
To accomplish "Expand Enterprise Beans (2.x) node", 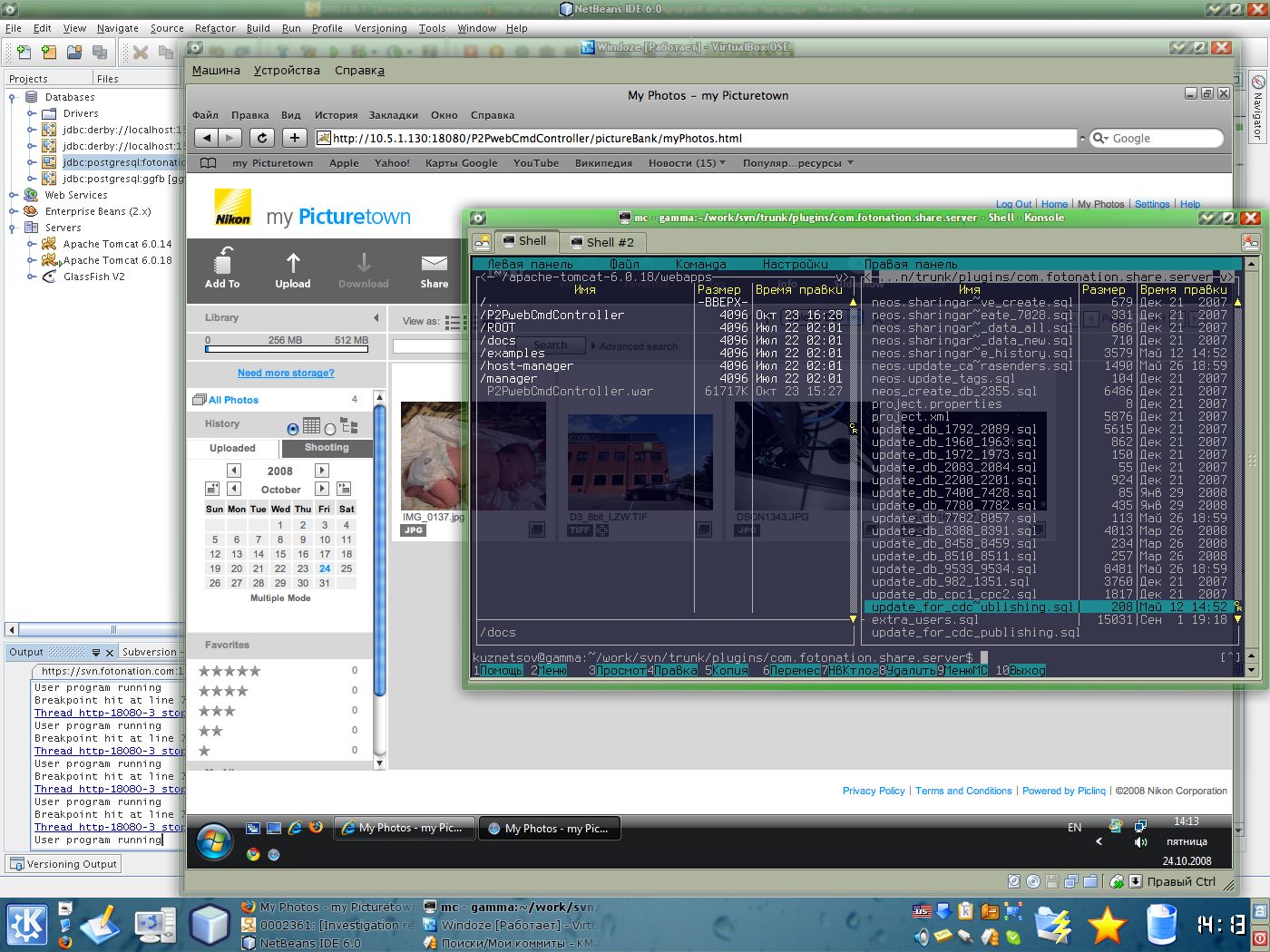I will point(13,211).
